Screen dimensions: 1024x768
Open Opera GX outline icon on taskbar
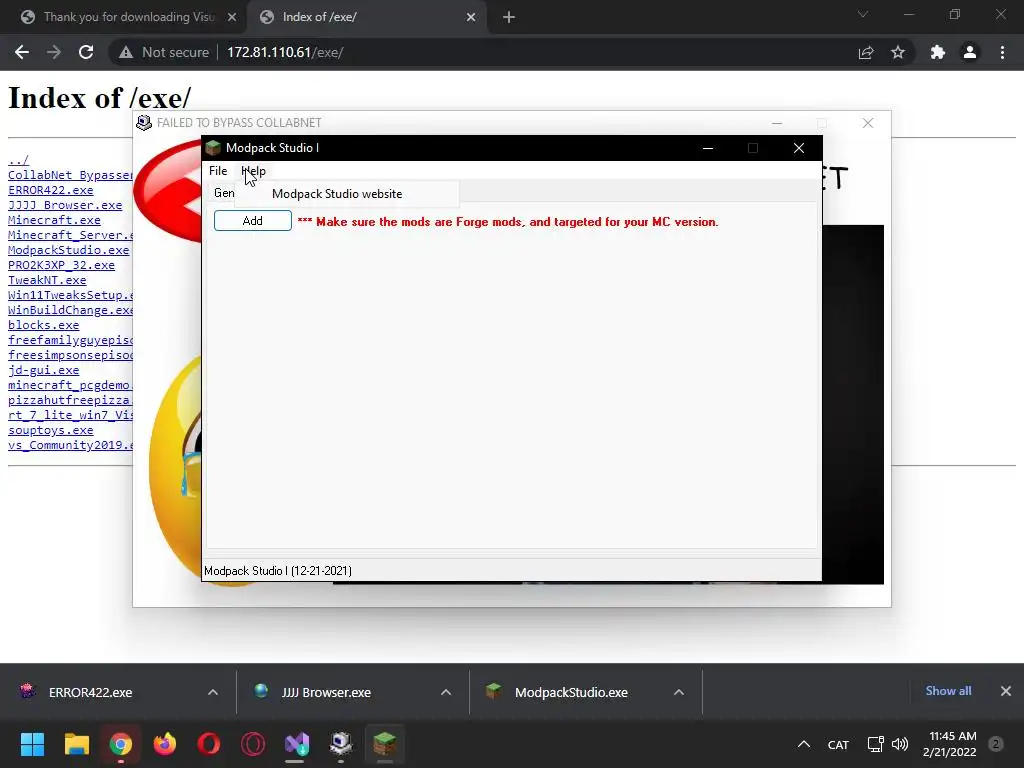pos(253,744)
